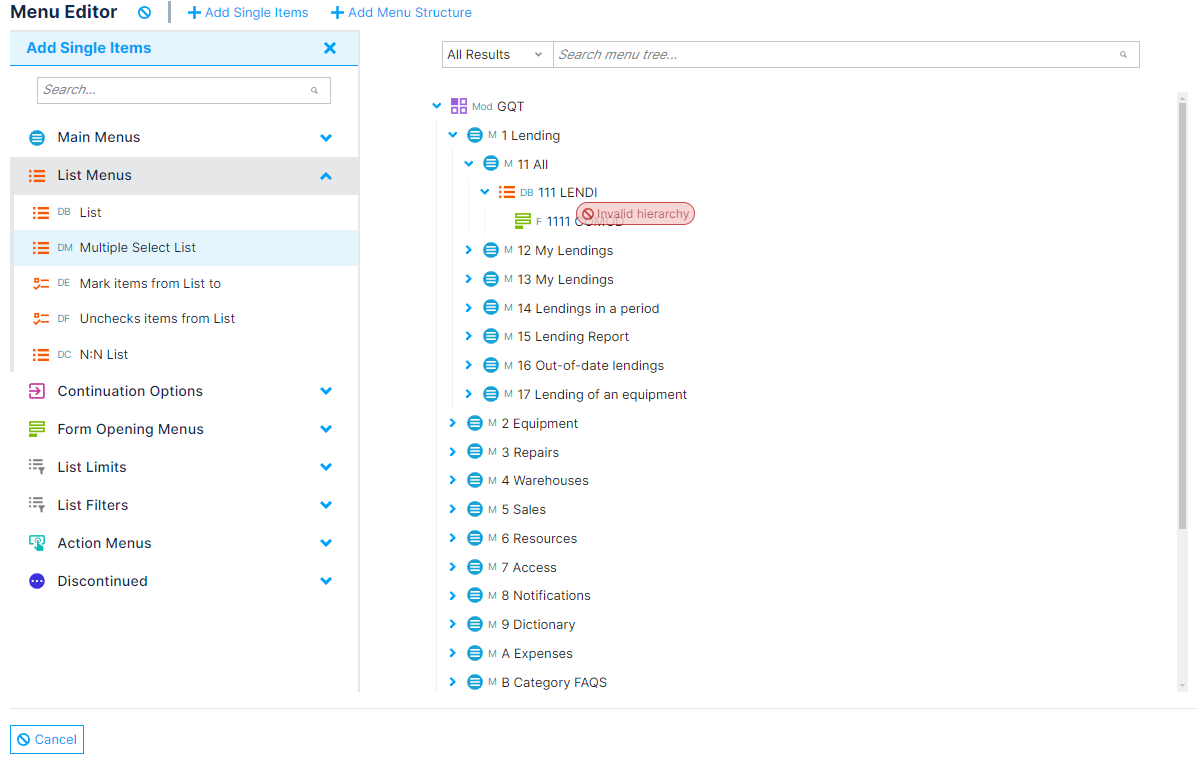
Task: Click the Unchecks items from List icon
Action: pos(40,319)
